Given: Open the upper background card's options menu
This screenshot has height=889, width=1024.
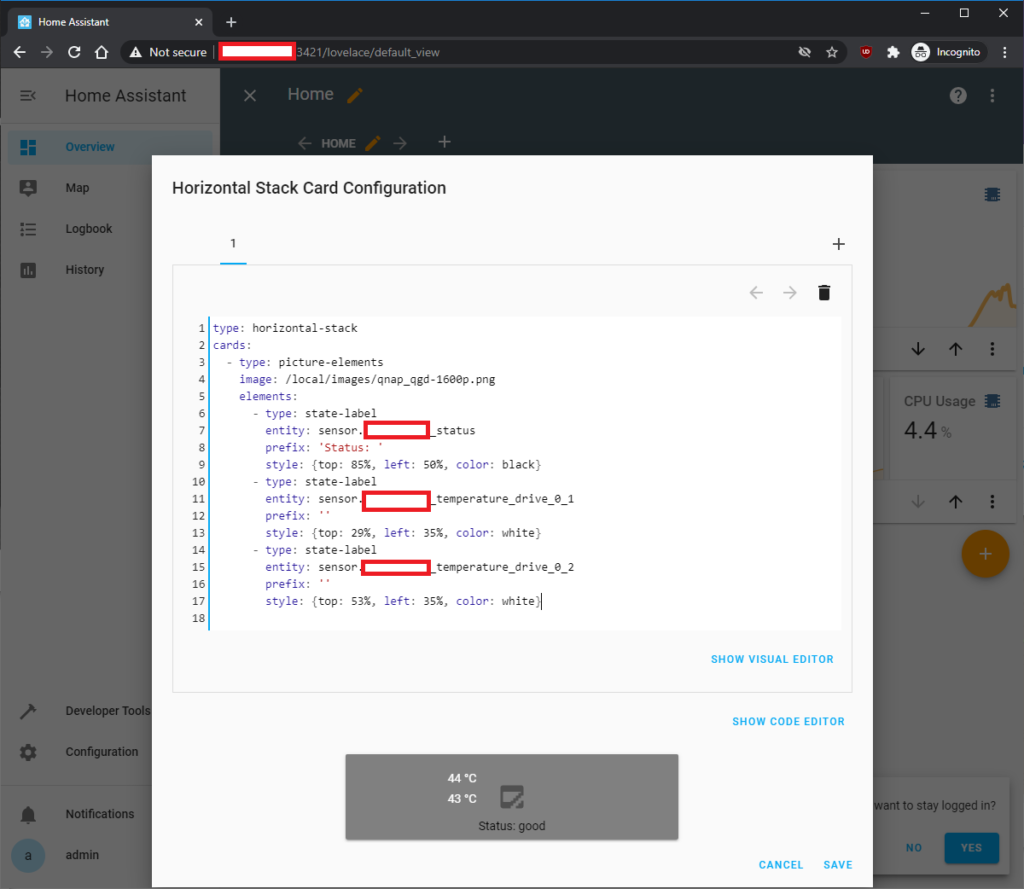Looking at the screenshot, I should pos(992,349).
